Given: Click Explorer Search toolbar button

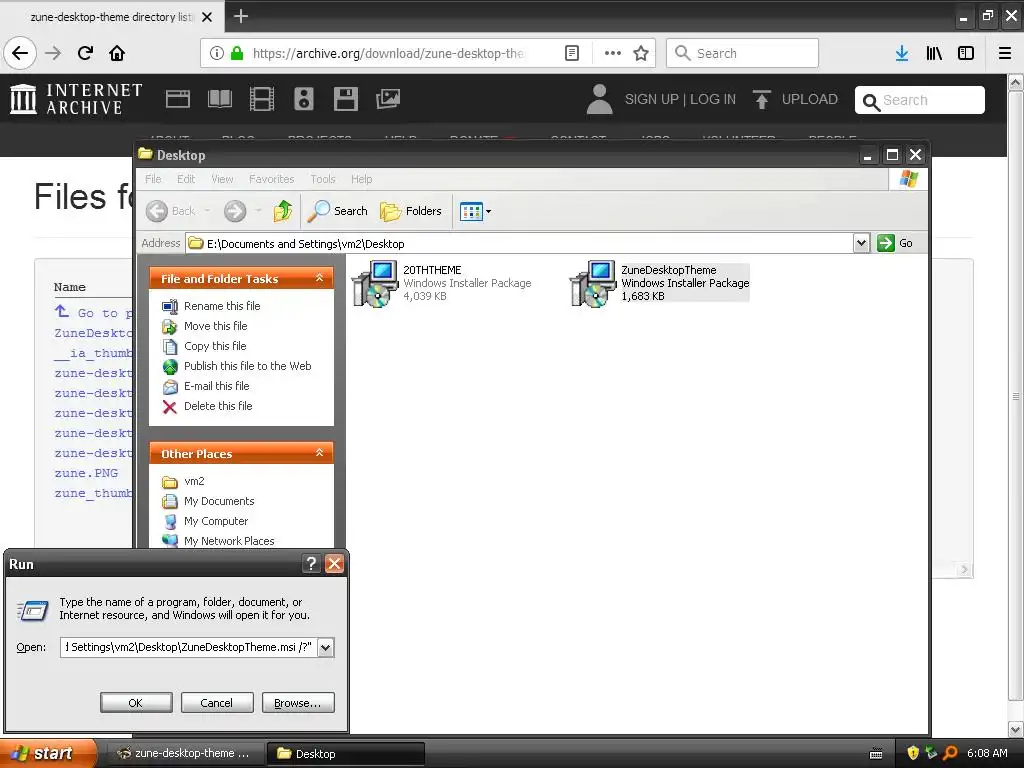Looking at the screenshot, I should (338, 211).
